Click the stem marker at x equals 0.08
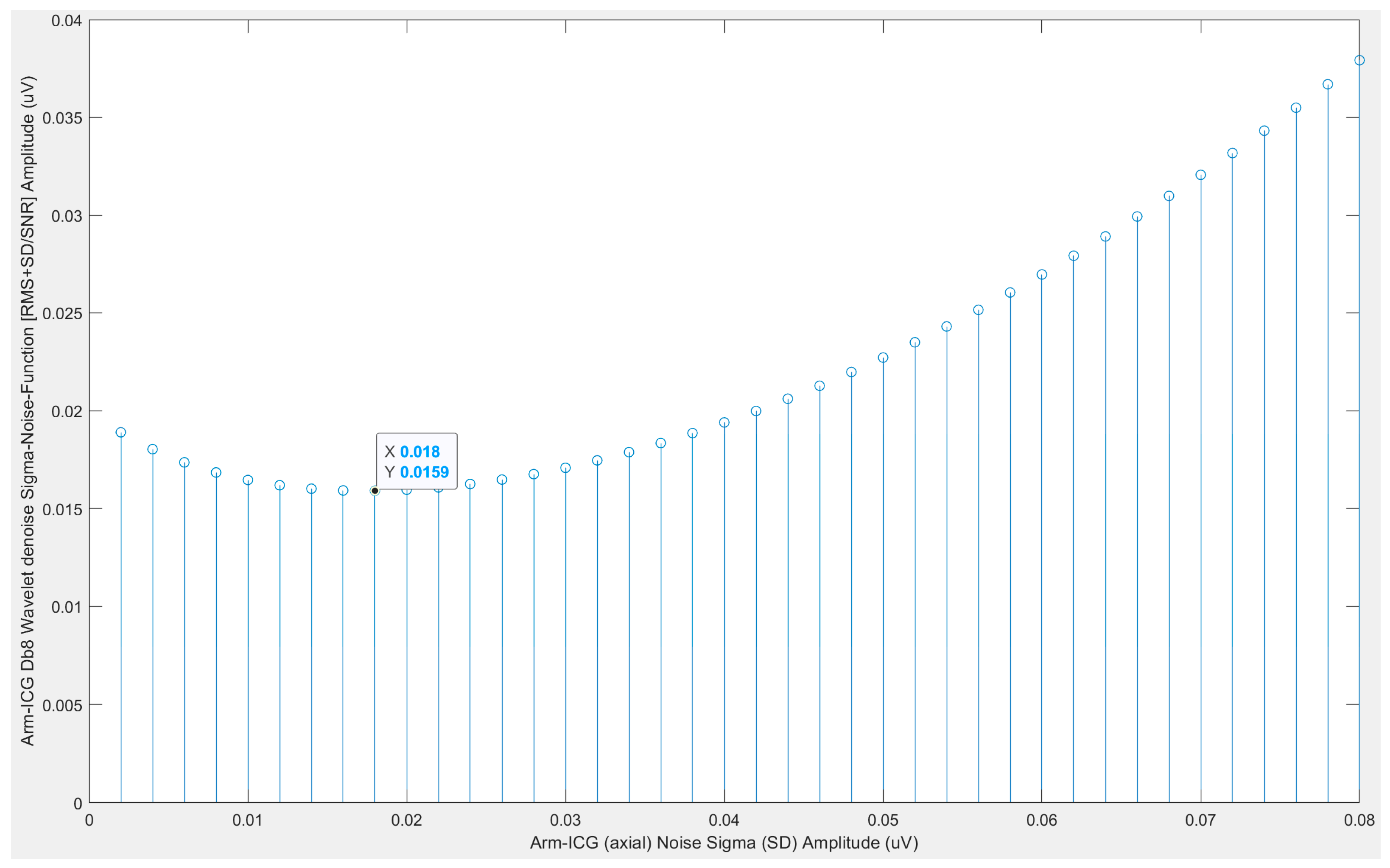Viewport: 1390px width, 868px height. [1359, 60]
